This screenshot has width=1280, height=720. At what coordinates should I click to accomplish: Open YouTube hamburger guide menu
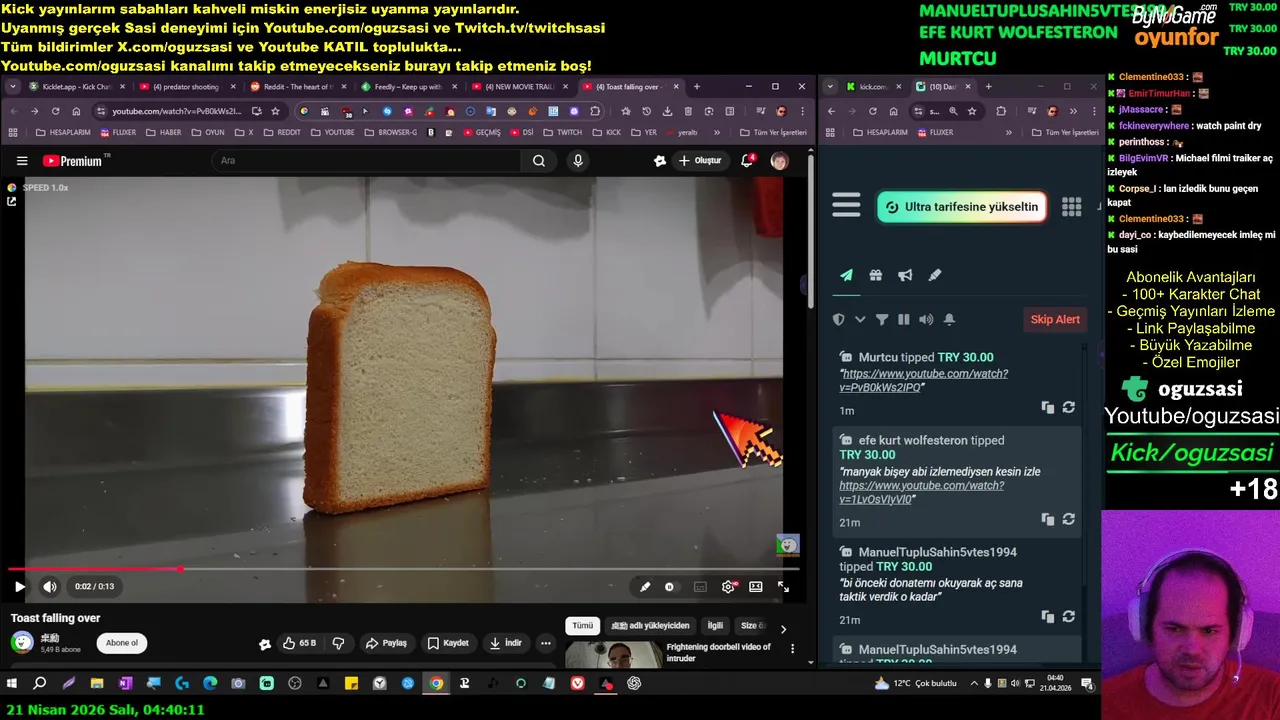coord(22,161)
